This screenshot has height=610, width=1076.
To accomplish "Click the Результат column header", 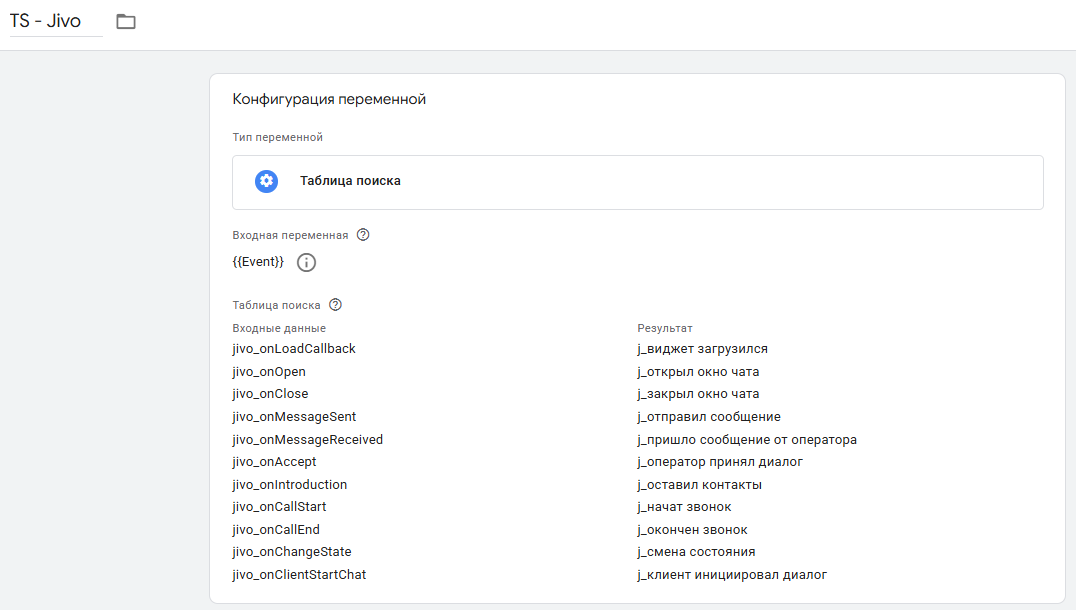I will (664, 328).
